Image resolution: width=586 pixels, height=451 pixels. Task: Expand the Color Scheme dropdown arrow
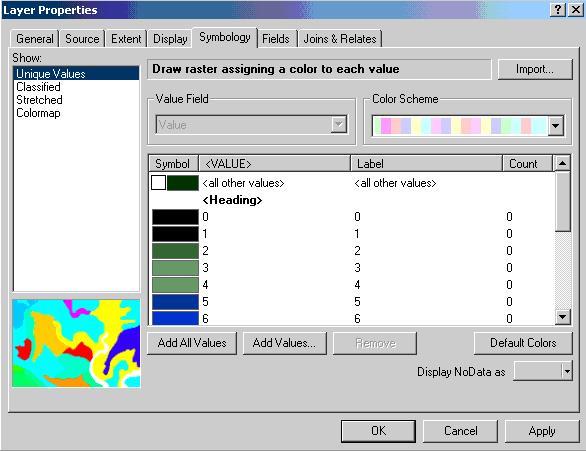click(555, 126)
